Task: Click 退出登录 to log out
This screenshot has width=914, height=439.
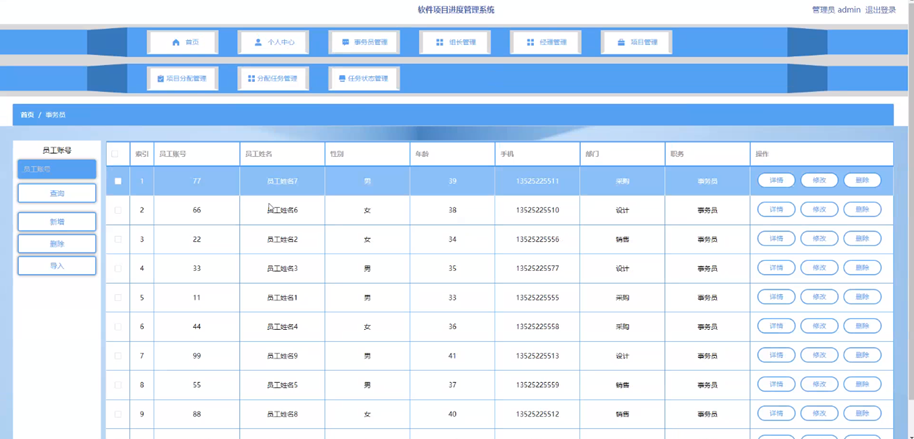Action: click(x=881, y=10)
